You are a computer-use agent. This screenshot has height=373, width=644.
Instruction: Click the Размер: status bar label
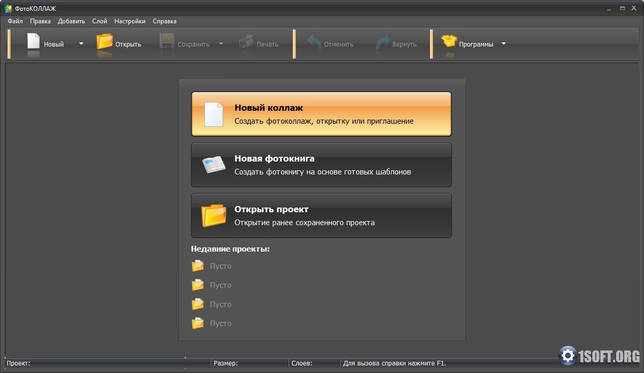tap(225, 363)
